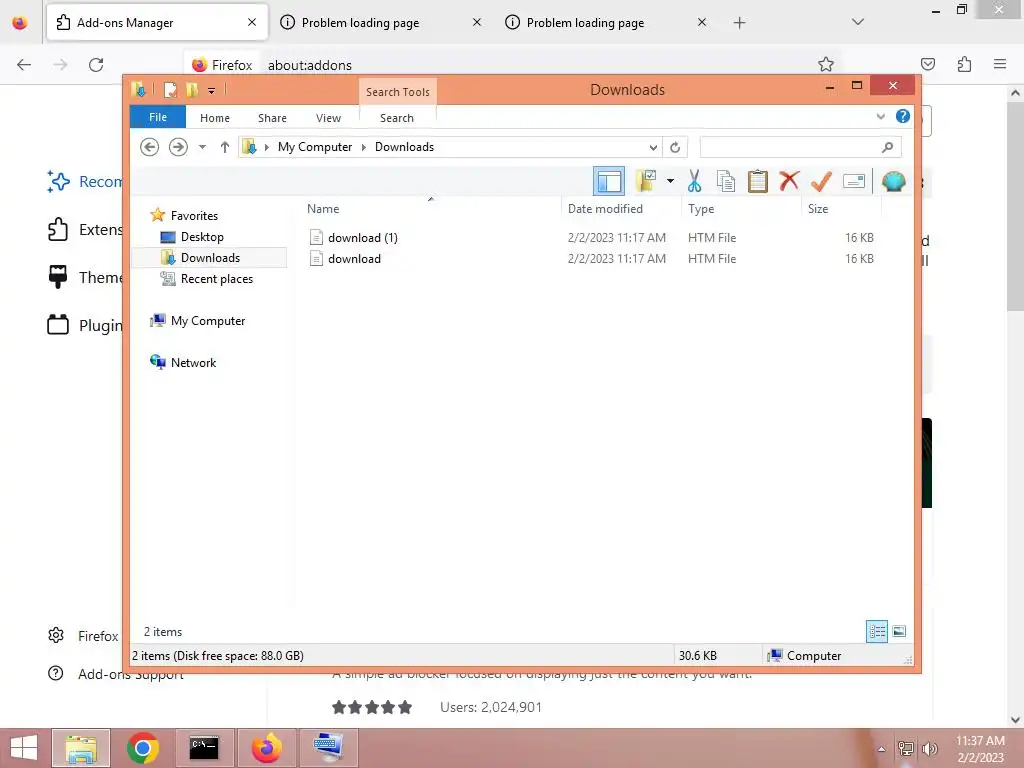Click the blue shell icon in toolbar
Viewport: 1024px width, 768px height.
point(893,181)
